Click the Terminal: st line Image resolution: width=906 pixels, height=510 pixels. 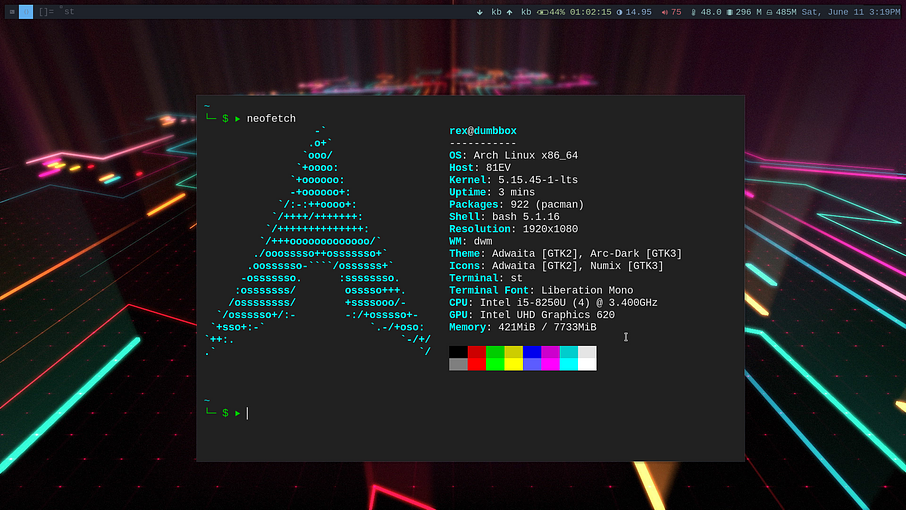[486, 278]
